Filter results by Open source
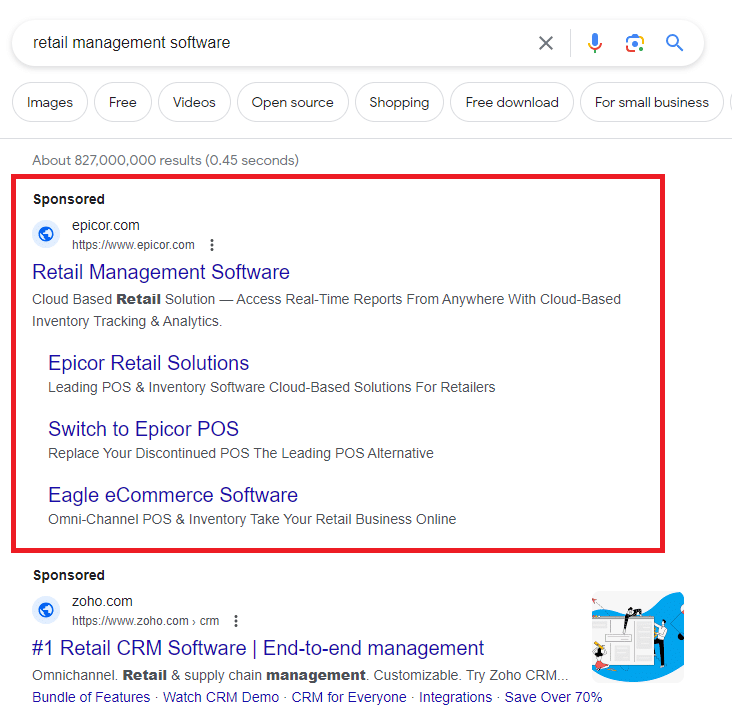The height and width of the screenshot is (723, 732). [292, 102]
